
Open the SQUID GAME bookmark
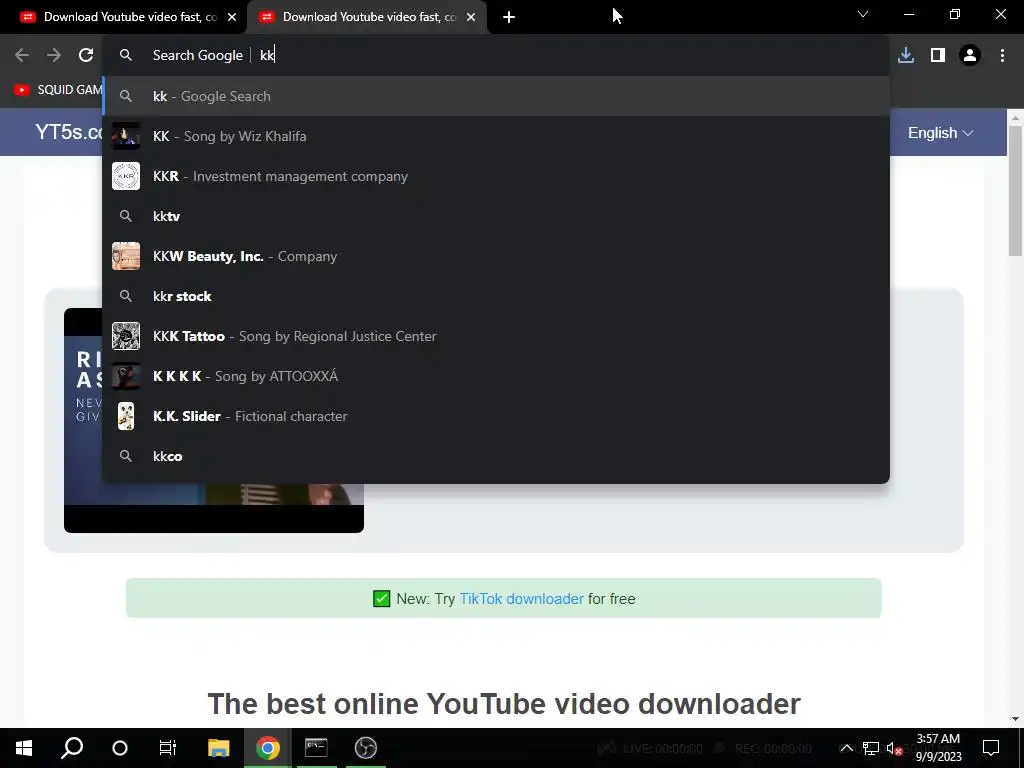click(57, 89)
